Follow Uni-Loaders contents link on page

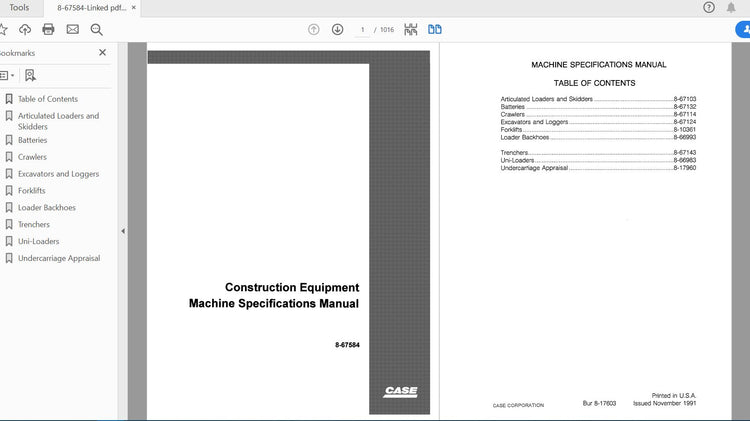[598, 160]
